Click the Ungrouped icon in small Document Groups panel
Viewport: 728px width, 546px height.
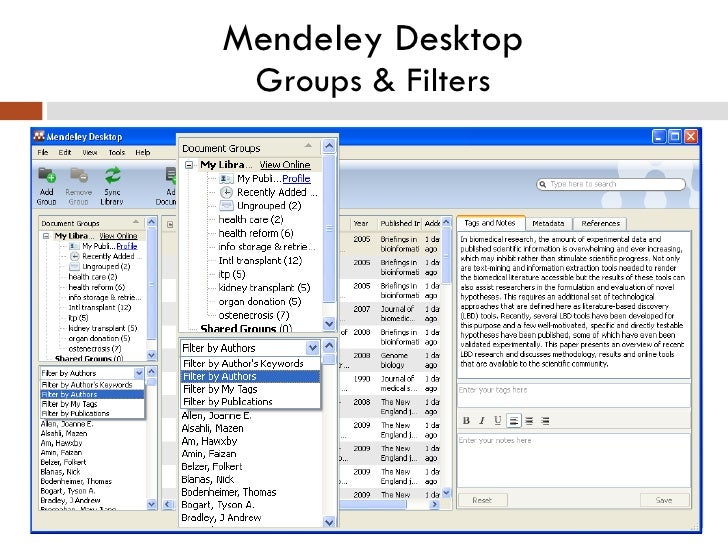point(74,266)
